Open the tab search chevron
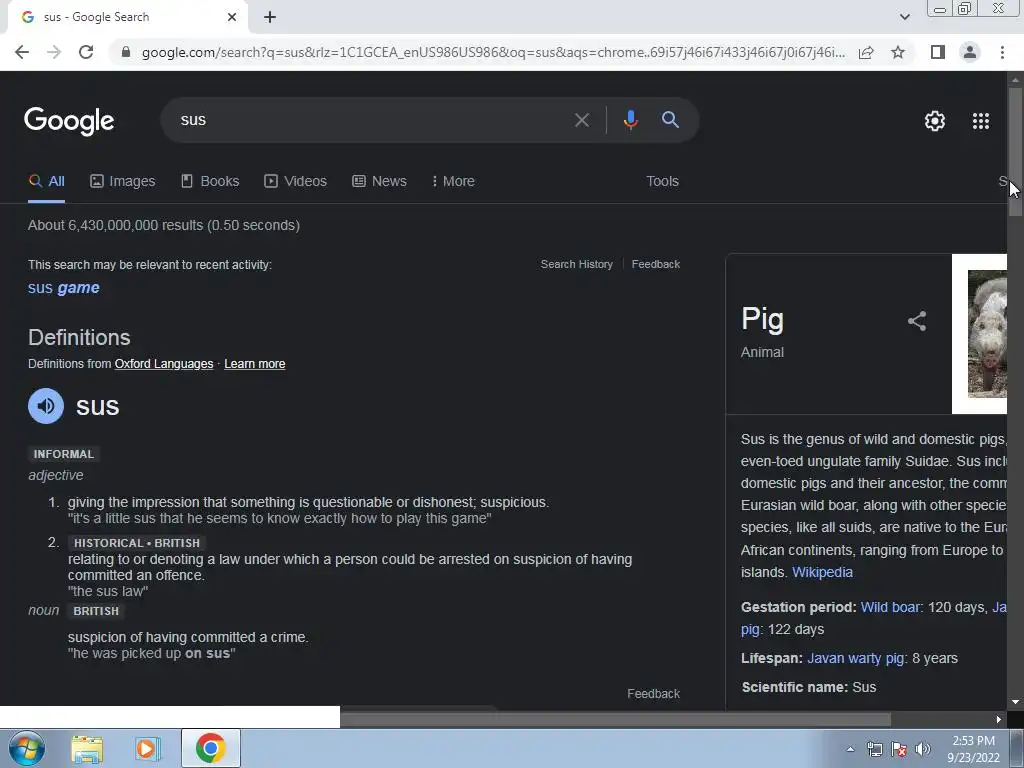The width and height of the screenshot is (1024, 768). (904, 17)
